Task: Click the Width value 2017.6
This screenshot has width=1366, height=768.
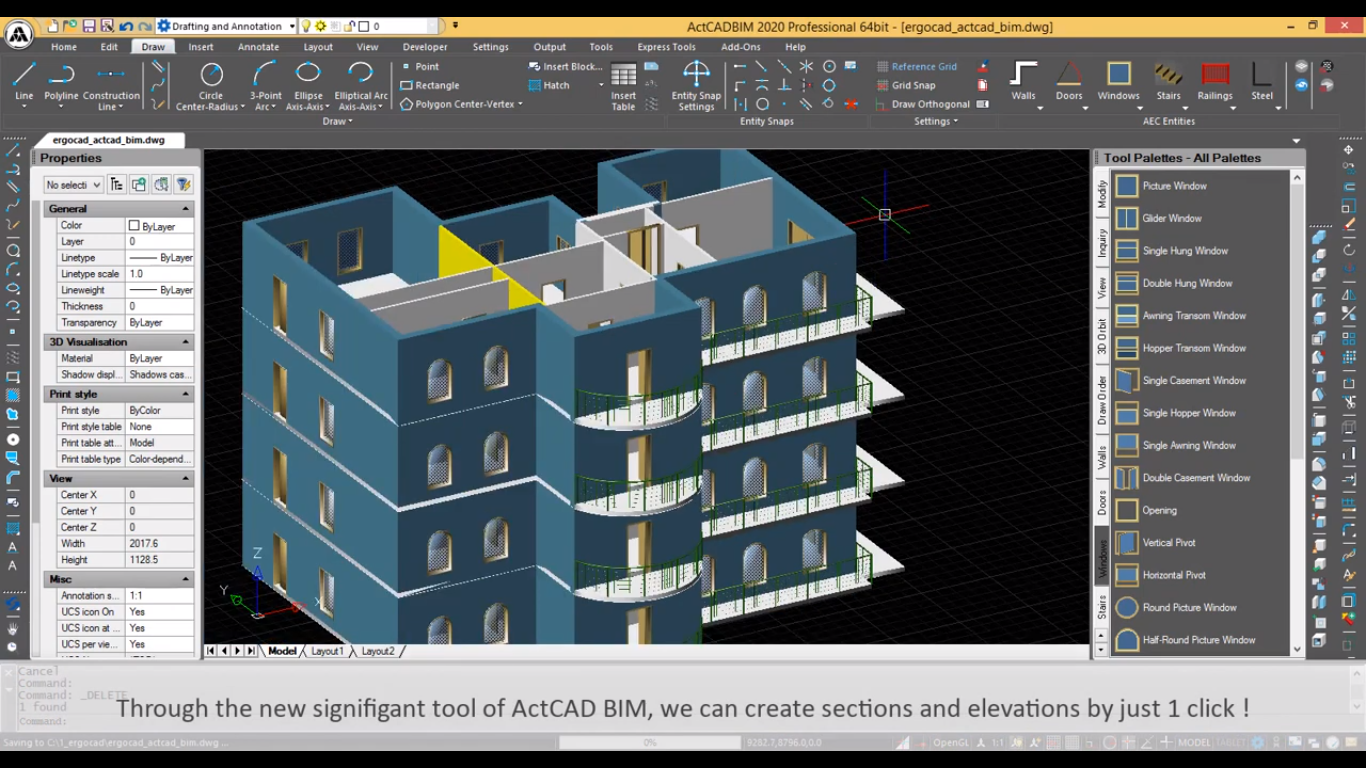Action: 160,544
